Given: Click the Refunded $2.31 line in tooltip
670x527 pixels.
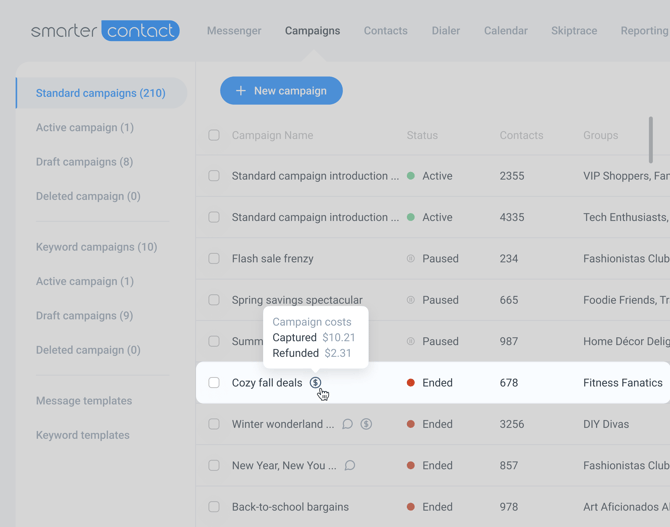Looking at the screenshot, I should tap(311, 353).
